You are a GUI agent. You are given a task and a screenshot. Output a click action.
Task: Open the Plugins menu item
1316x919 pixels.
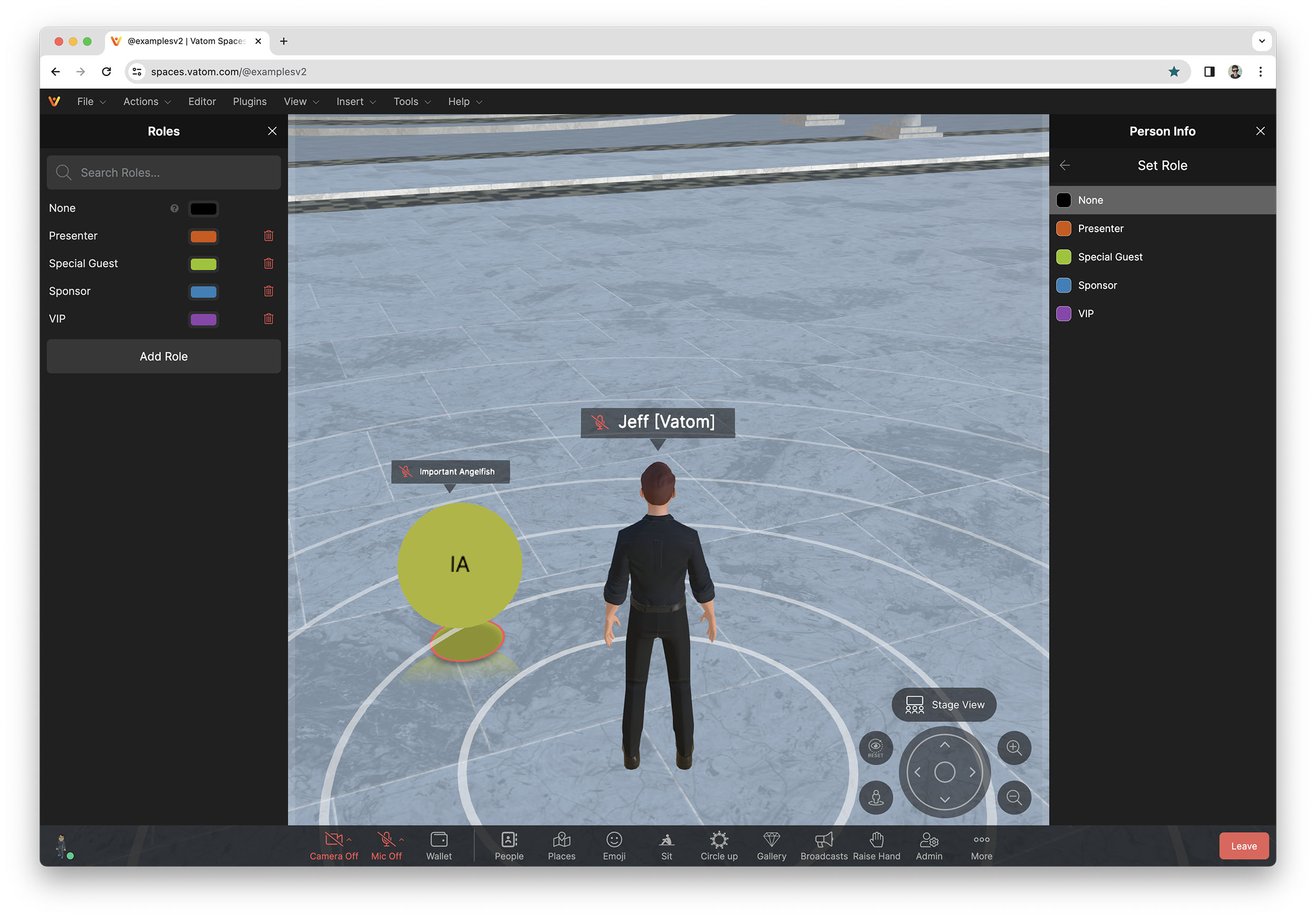click(x=250, y=102)
